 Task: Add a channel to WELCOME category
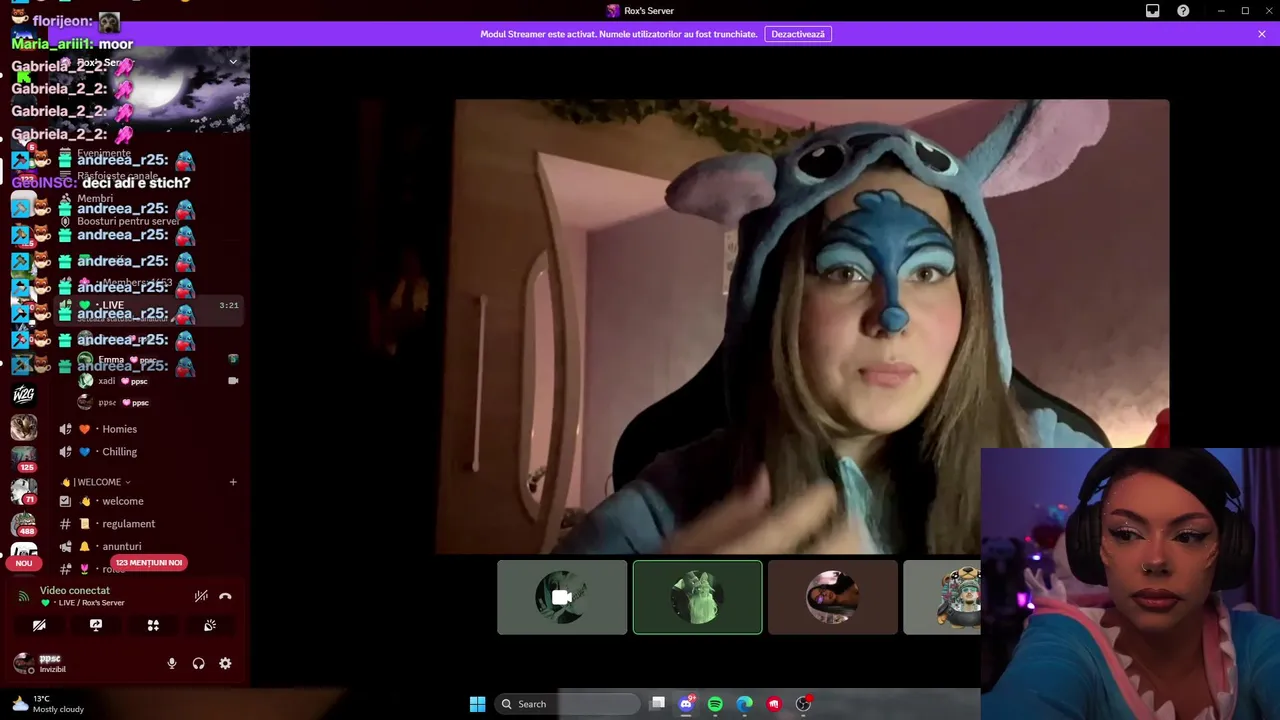233,482
